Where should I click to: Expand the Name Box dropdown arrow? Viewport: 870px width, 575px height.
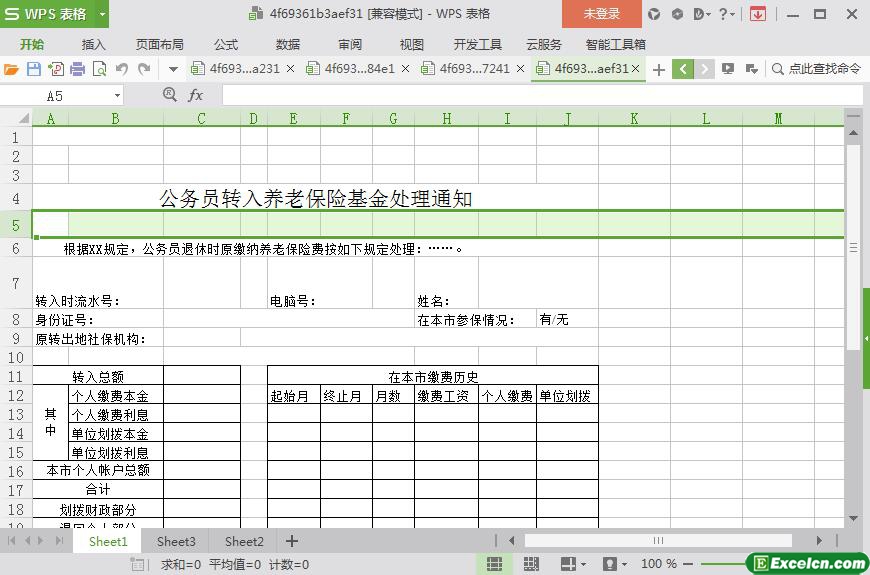(x=117, y=96)
